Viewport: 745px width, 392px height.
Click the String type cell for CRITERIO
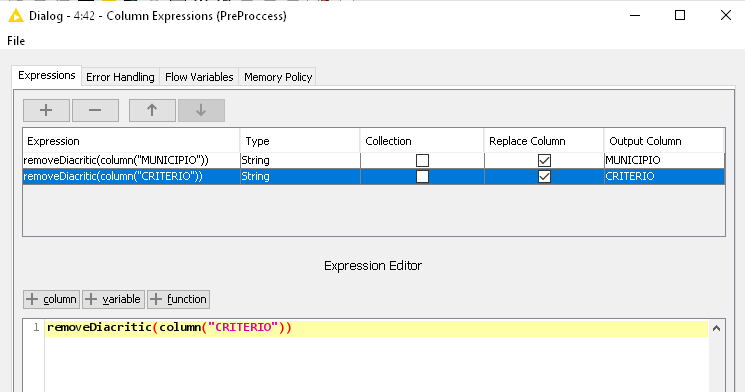coord(300,177)
